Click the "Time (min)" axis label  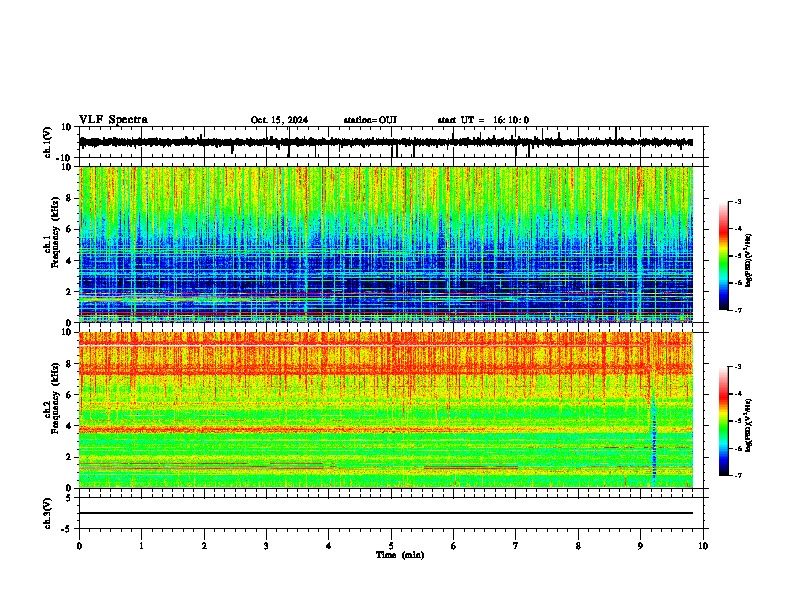[400, 555]
